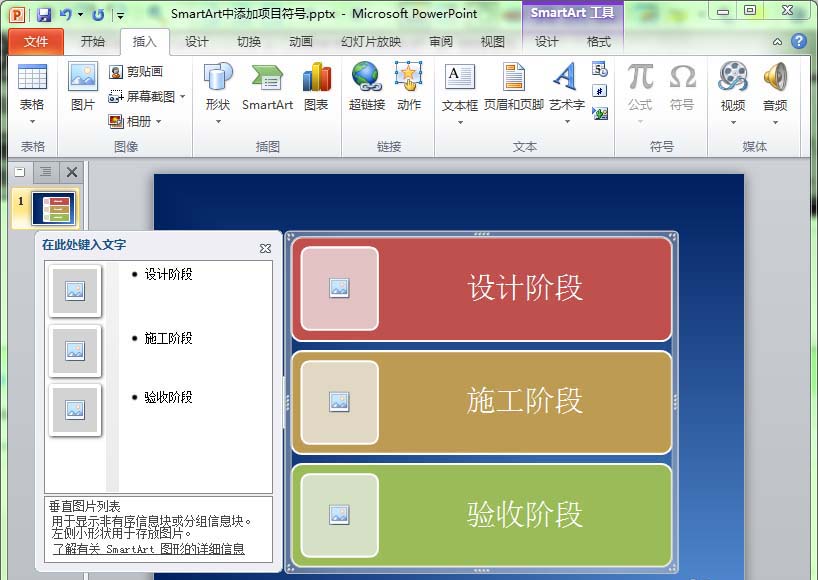Click the 视频 video icon
This screenshot has height=580, width=818.
point(733,77)
